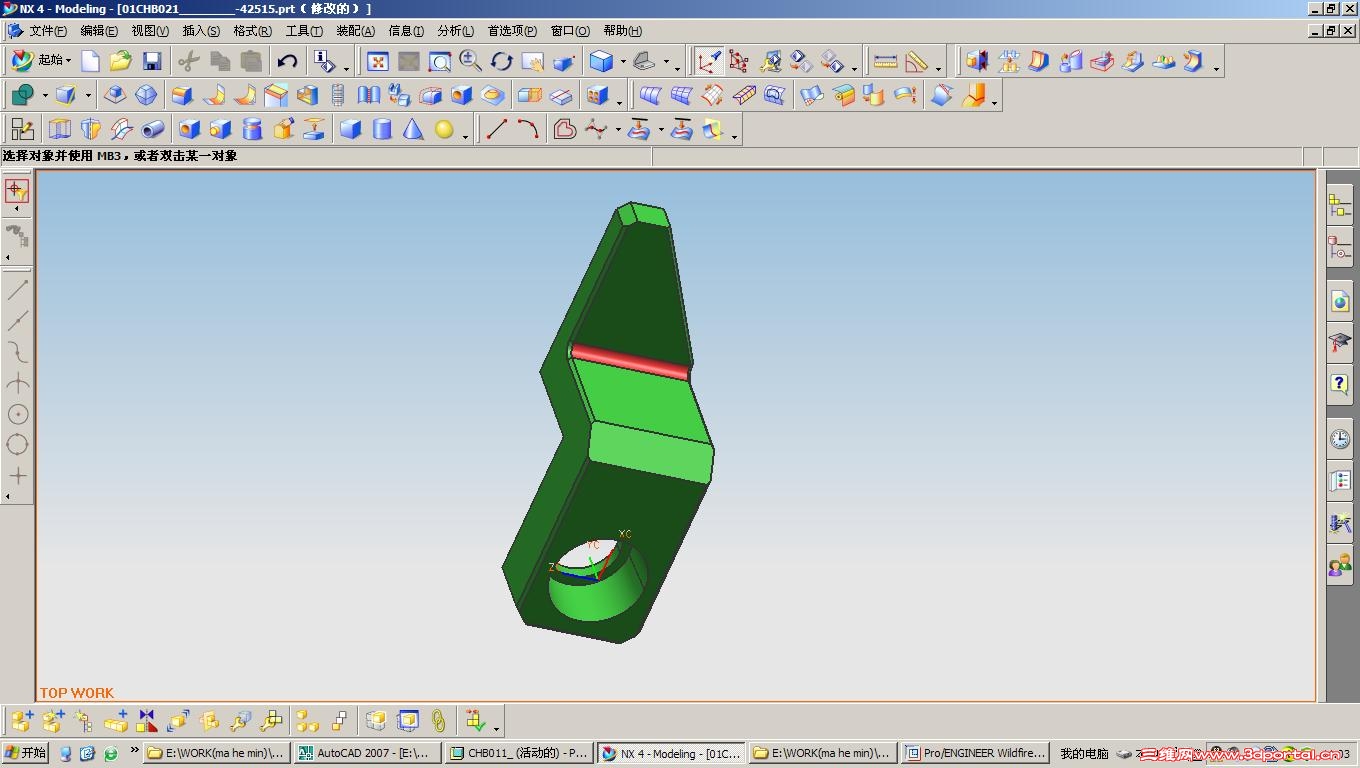Screen dimensions: 1360x768
Task: Select the Hole feature icon
Action: point(190,129)
